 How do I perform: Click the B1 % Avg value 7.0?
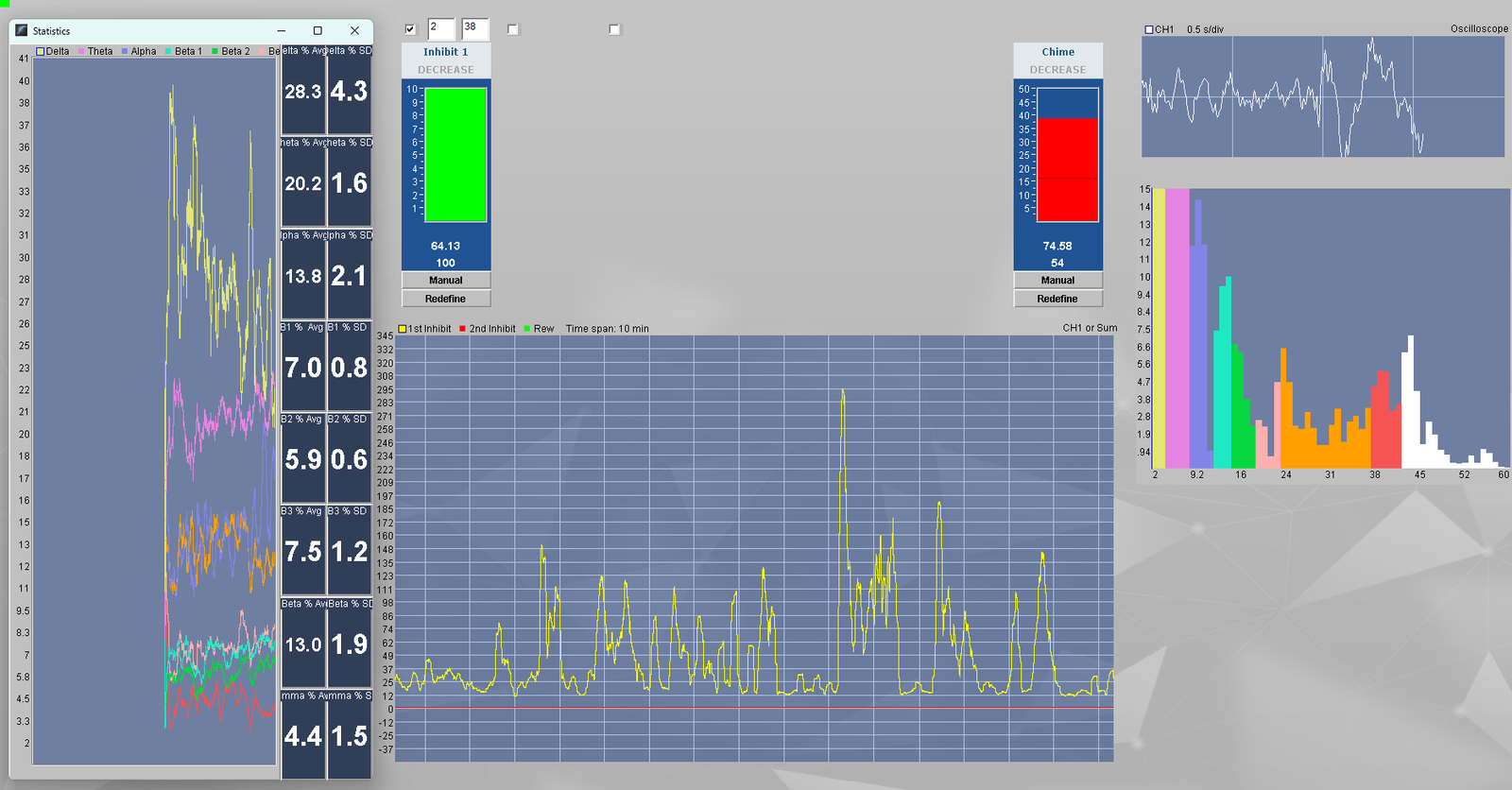point(303,368)
